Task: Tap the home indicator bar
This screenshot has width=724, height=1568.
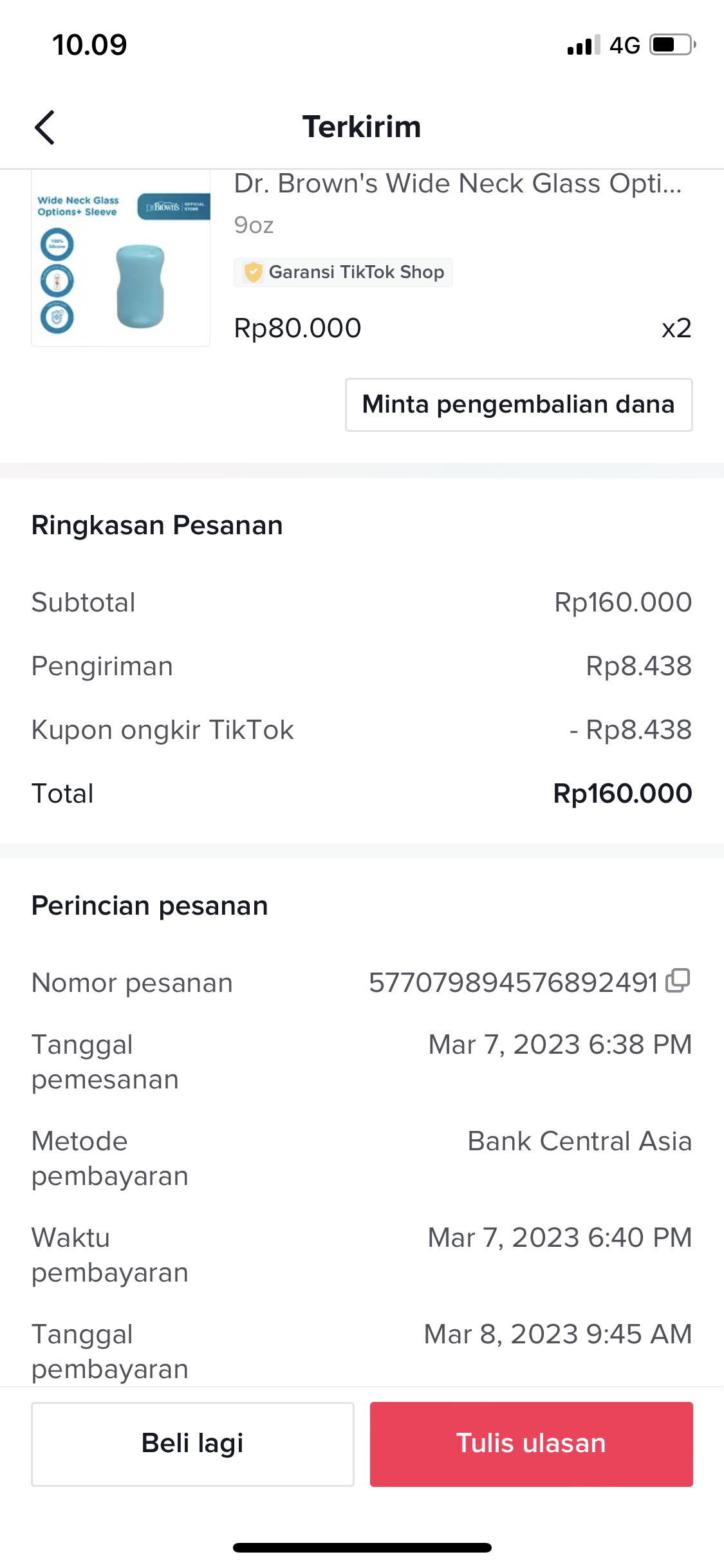Action: pyautogui.click(x=362, y=1547)
